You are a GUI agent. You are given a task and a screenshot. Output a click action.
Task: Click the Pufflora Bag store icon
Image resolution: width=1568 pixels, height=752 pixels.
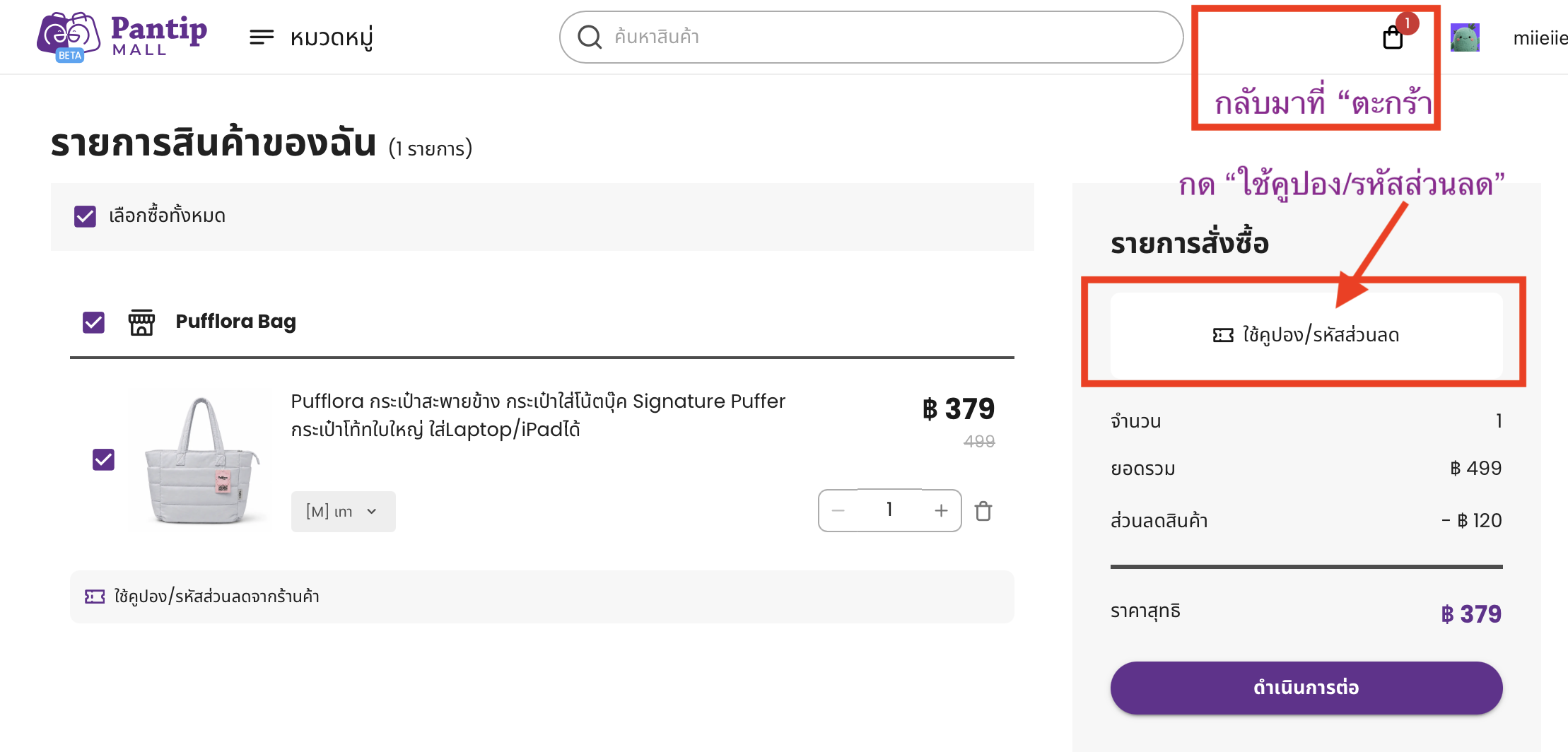click(x=141, y=322)
